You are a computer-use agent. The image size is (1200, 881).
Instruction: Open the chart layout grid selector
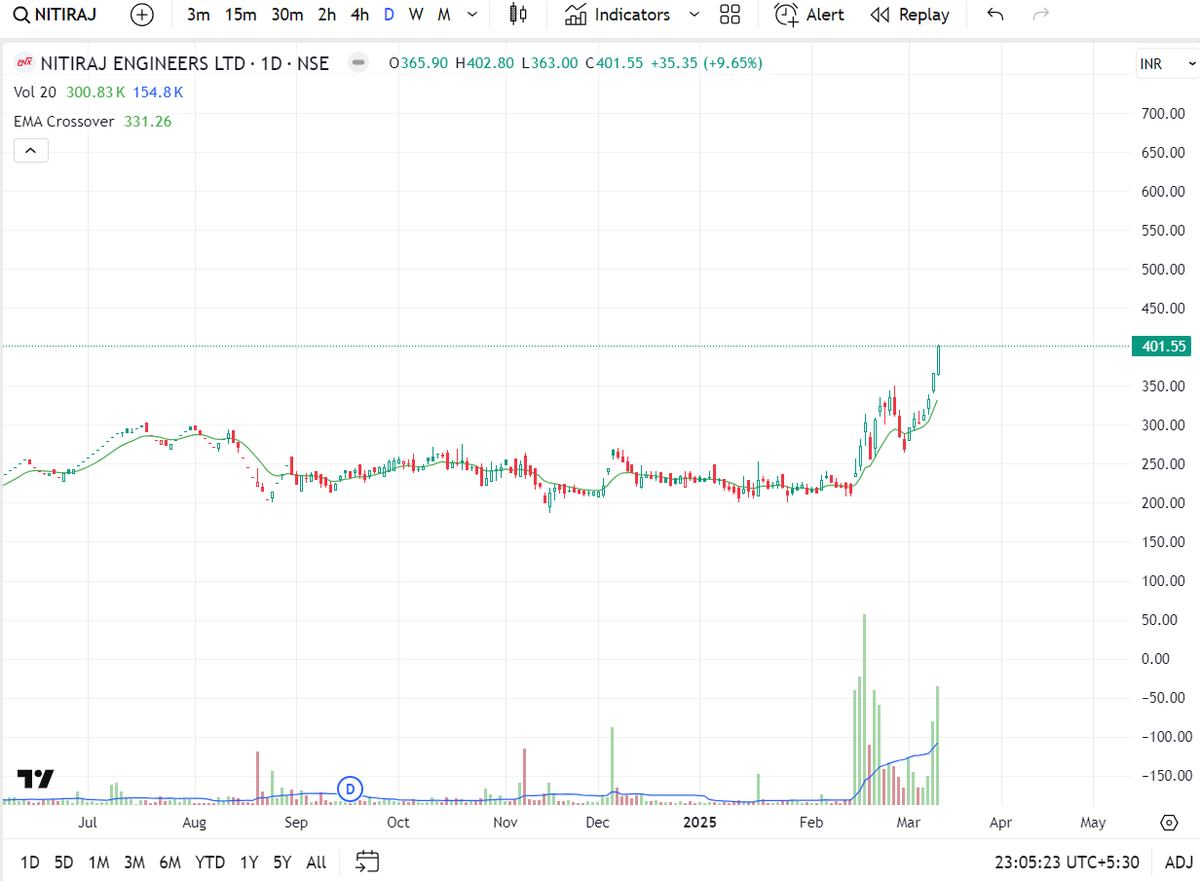[x=730, y=15]
